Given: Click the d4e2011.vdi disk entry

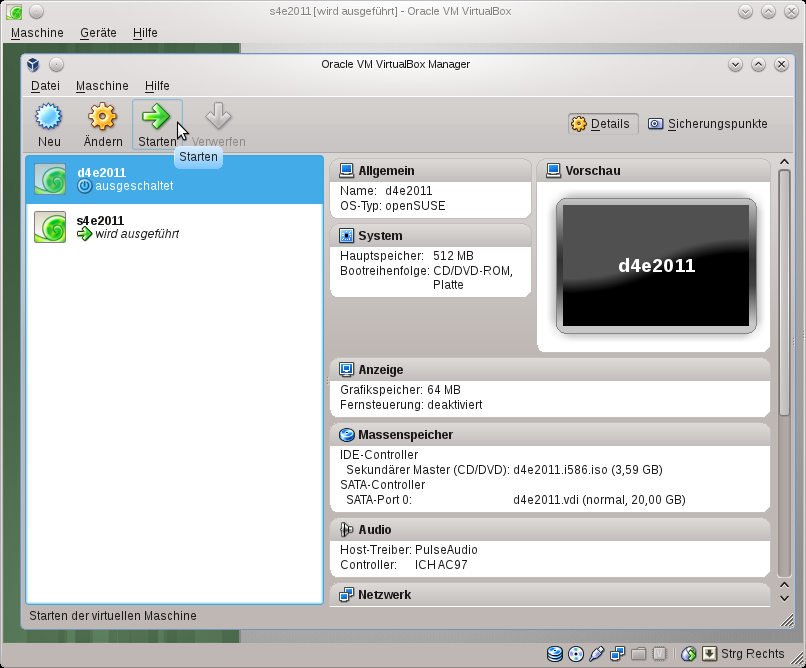Looking at the screenshot, I should pos(599,499).
